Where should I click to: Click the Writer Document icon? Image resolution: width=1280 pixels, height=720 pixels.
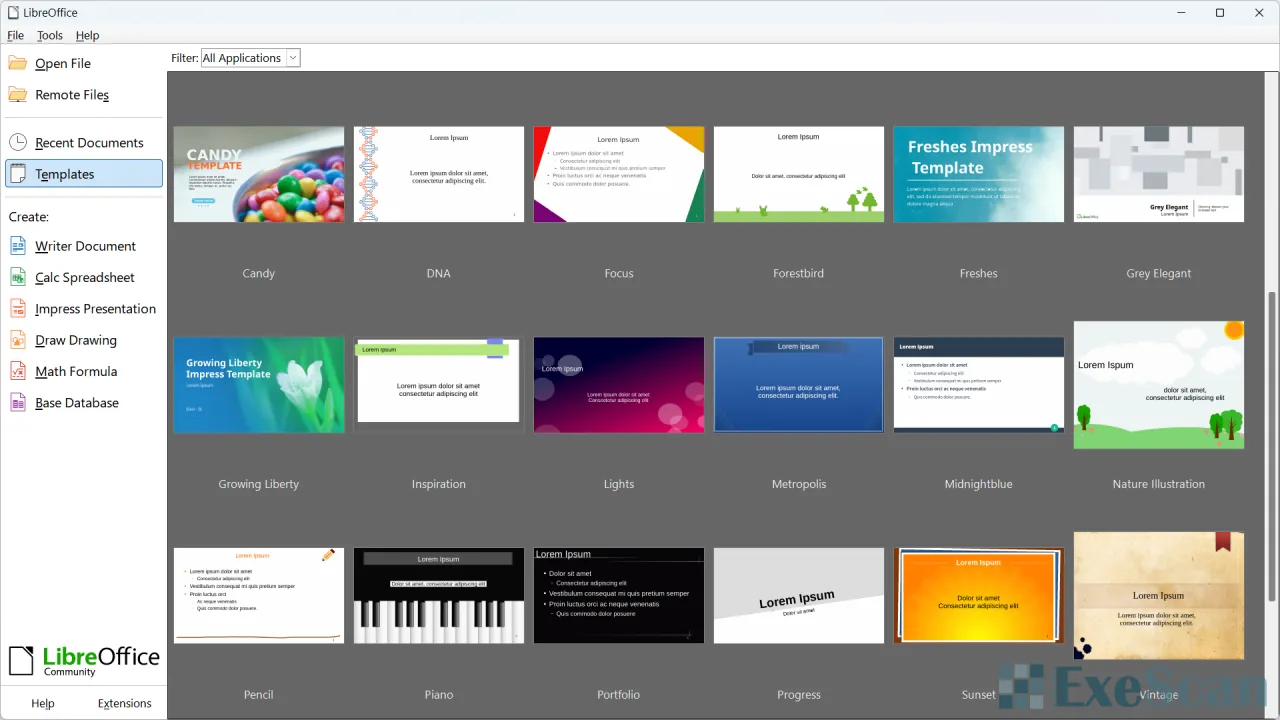pyautogui.click(x=18, y=246)
